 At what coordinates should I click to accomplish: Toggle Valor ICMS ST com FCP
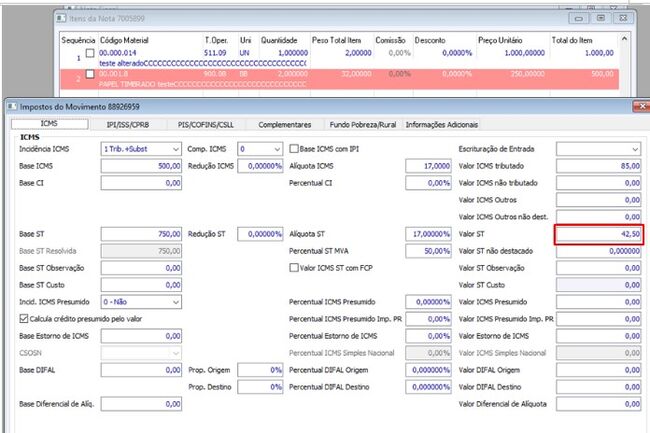click(x=294, y=268)
